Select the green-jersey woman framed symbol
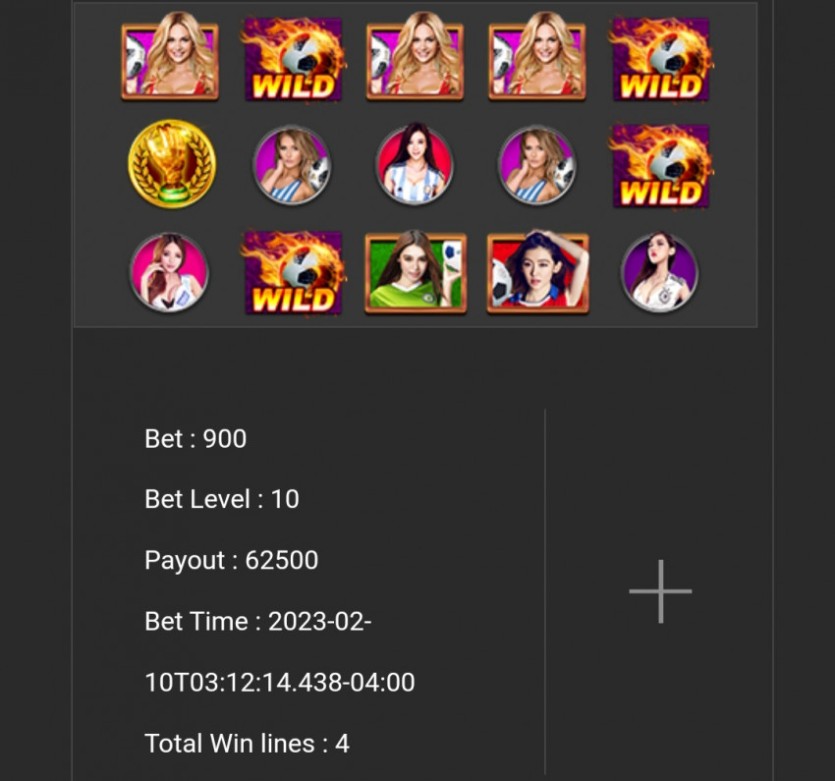 pos(415,272)
